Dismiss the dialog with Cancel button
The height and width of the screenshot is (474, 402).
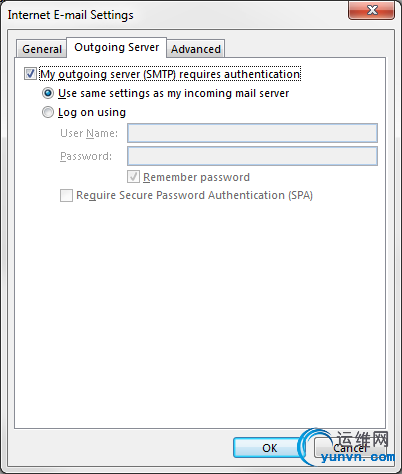pos(349,448)
